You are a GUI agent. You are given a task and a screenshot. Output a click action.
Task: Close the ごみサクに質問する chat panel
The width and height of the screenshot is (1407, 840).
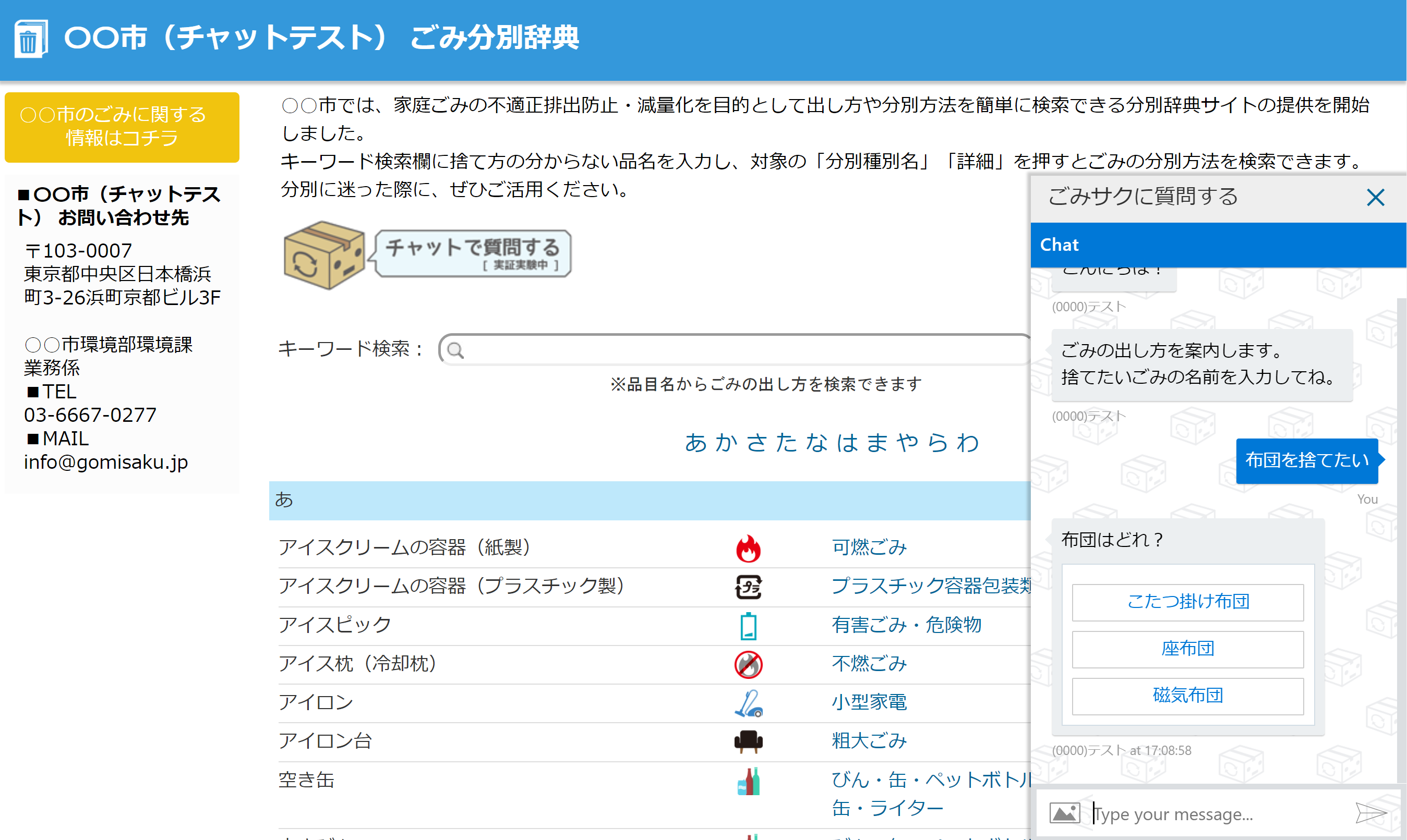(1375, 198)
